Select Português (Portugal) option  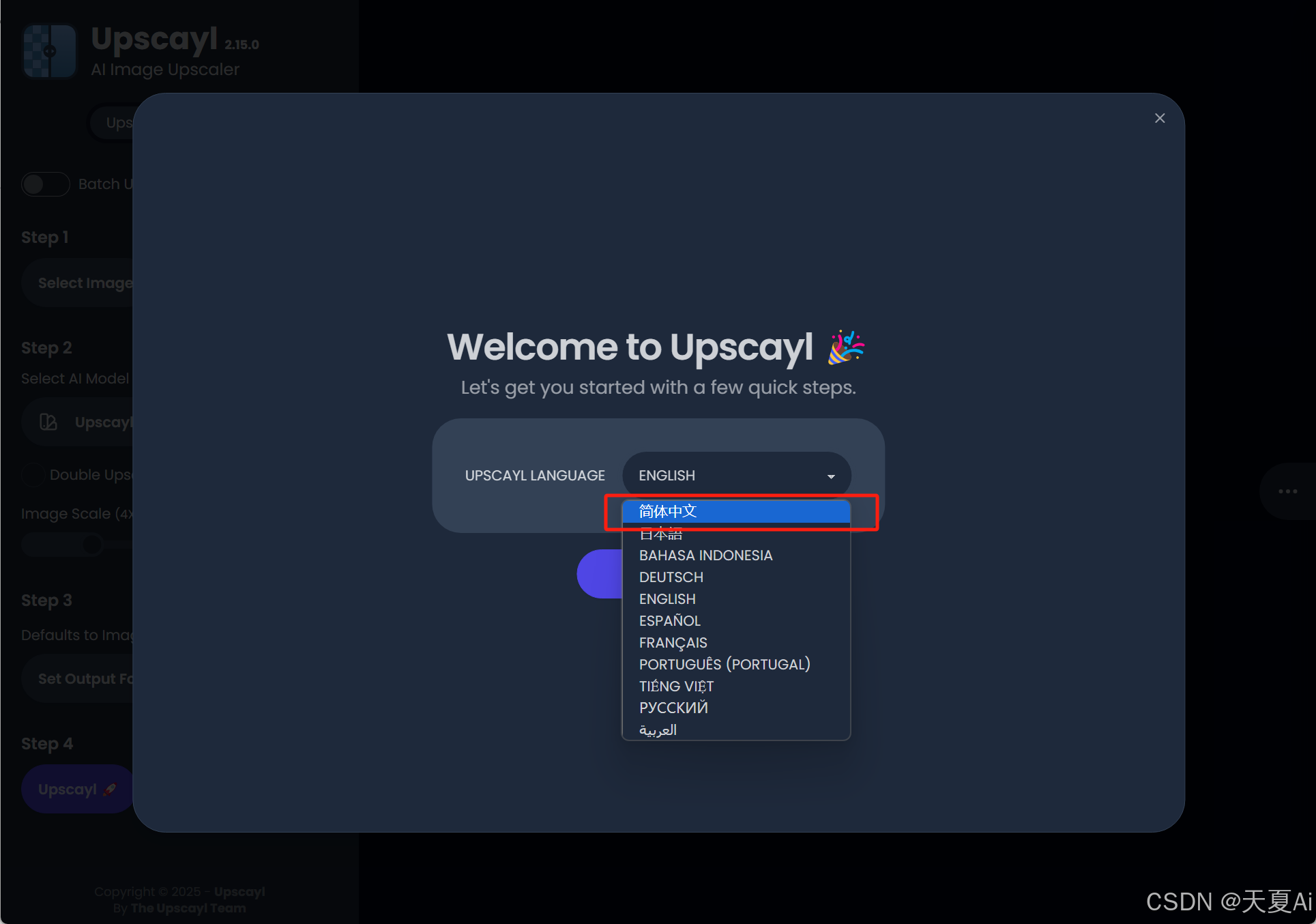click(724, 665)
